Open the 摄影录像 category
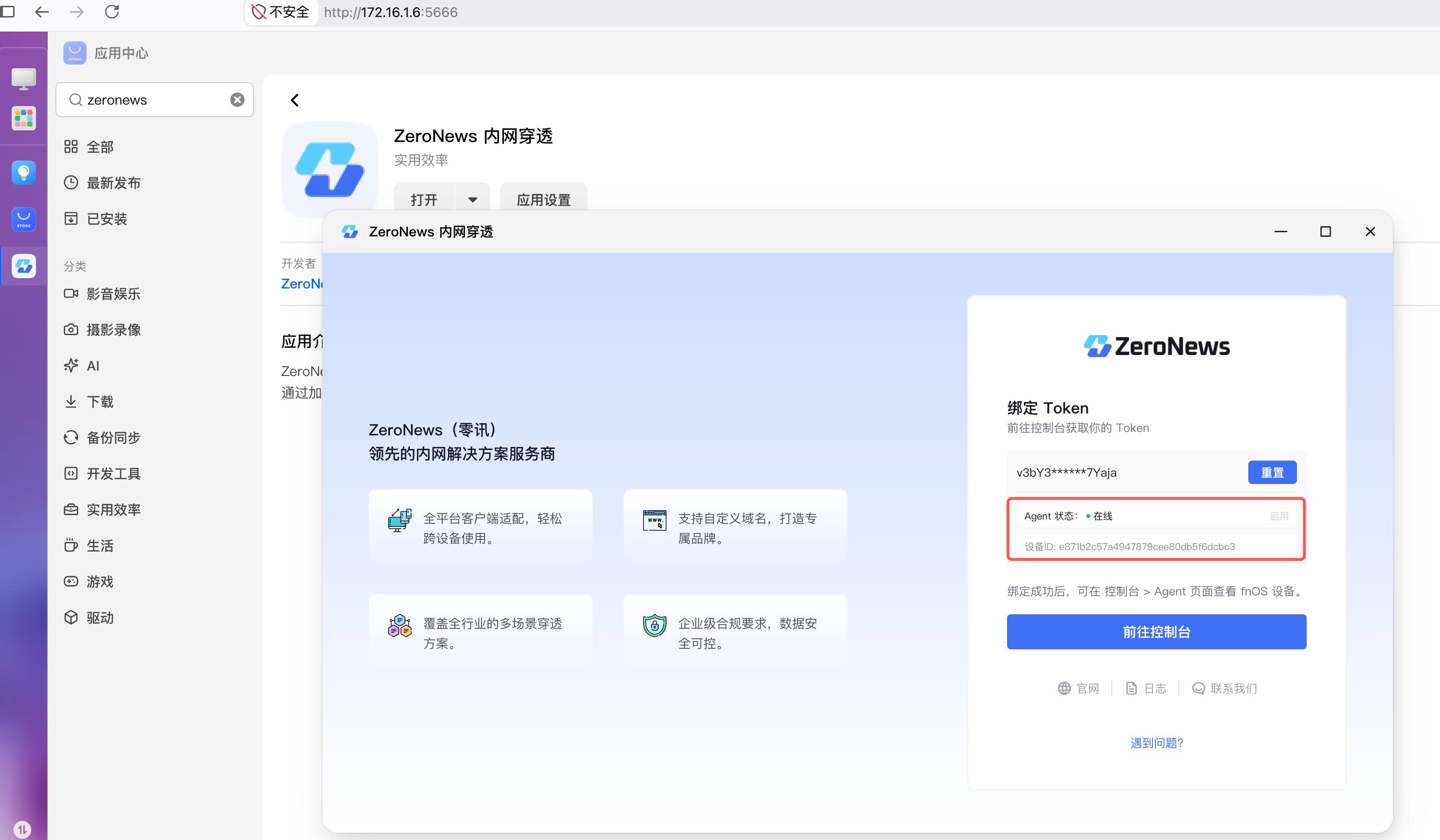1440x840 pixels. (x=102, y=330)
